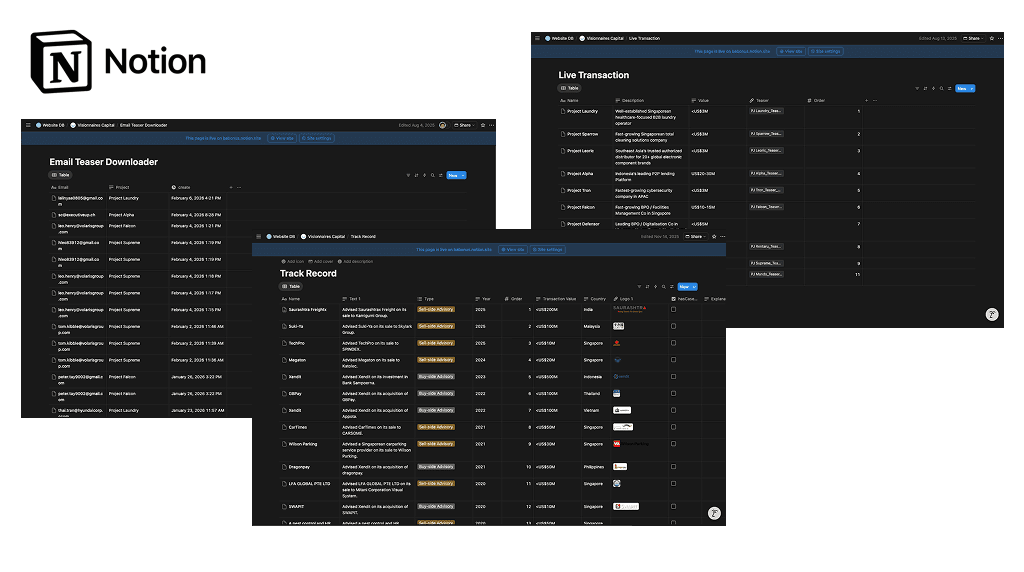Open Transaction Value column header menu

(x=556, y=299)
